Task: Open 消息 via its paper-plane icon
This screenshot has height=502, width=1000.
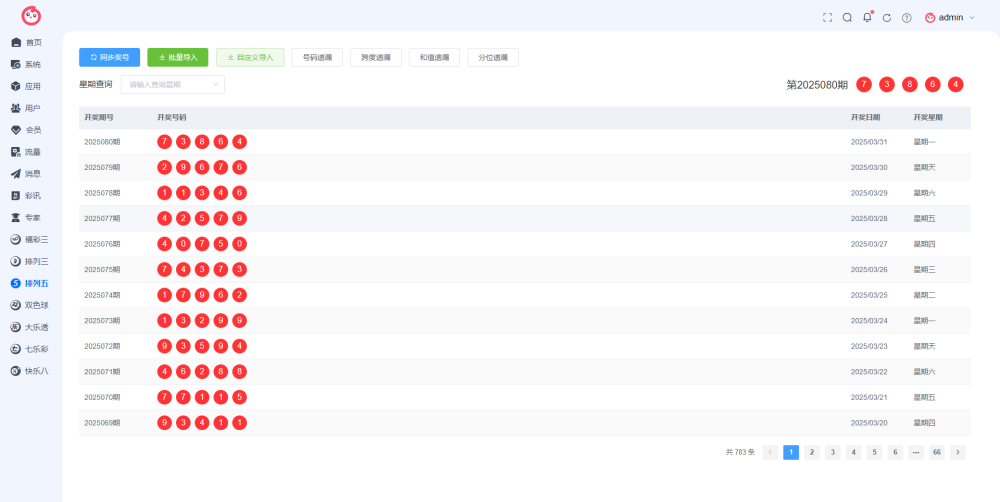Action: tap(16, 173)
